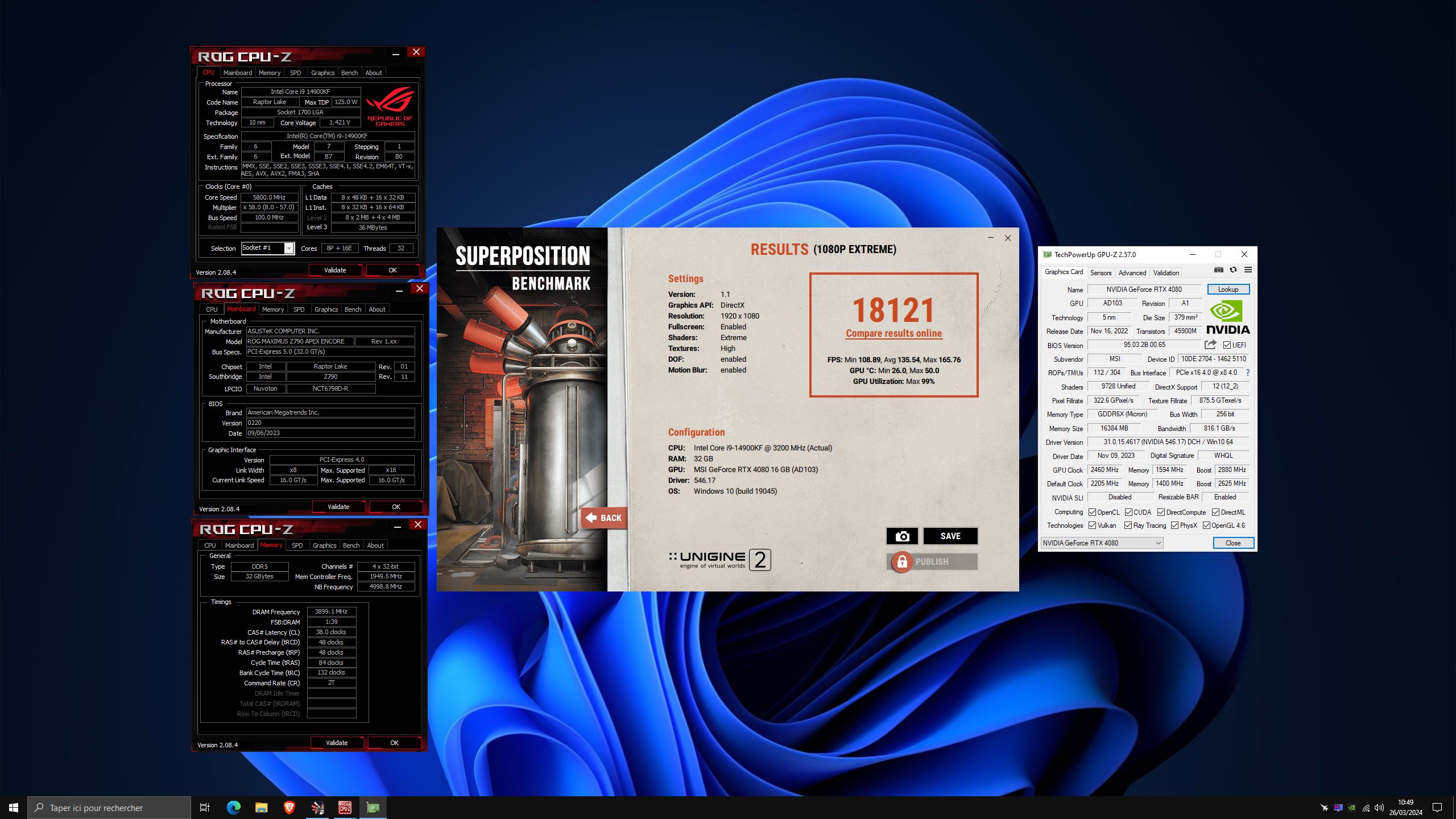
Task: Click the taskbar search box
Action: (x=109, y=808)
